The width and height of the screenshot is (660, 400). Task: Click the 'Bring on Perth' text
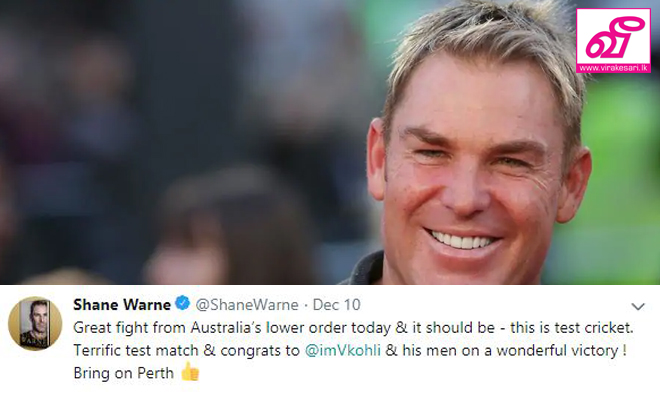point(123,373)
